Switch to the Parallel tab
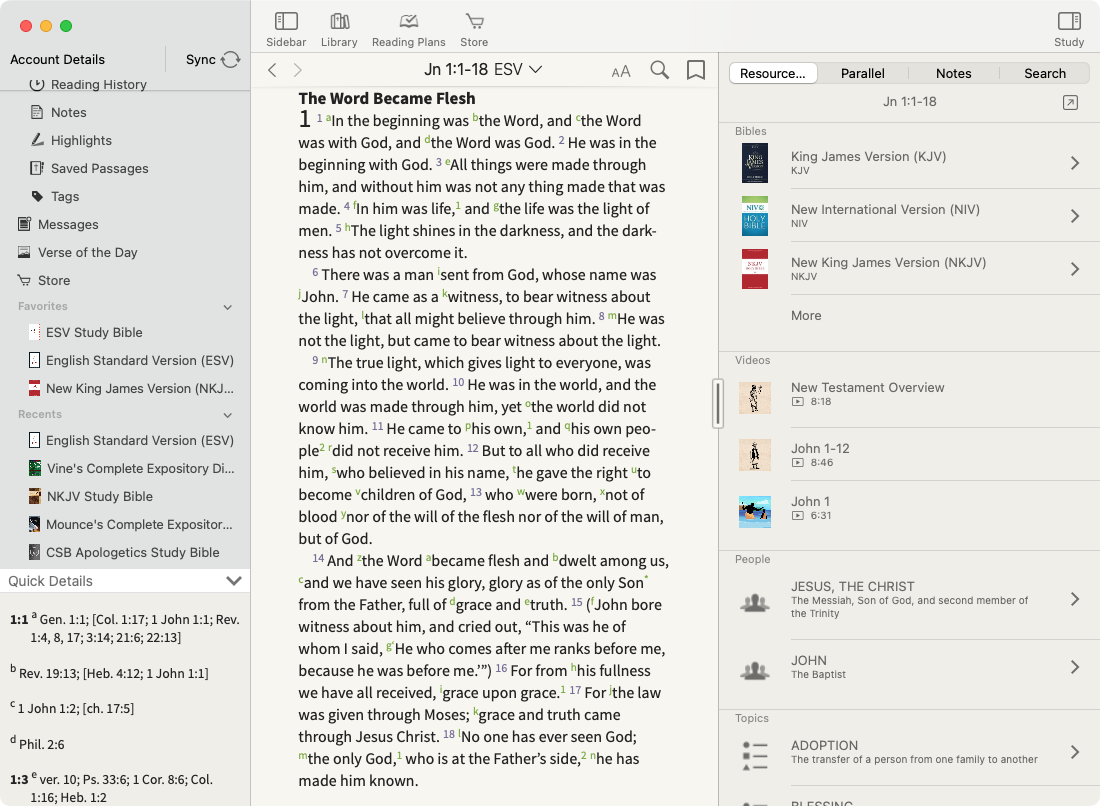The image size is (1100, 806). tap(863, 74)
